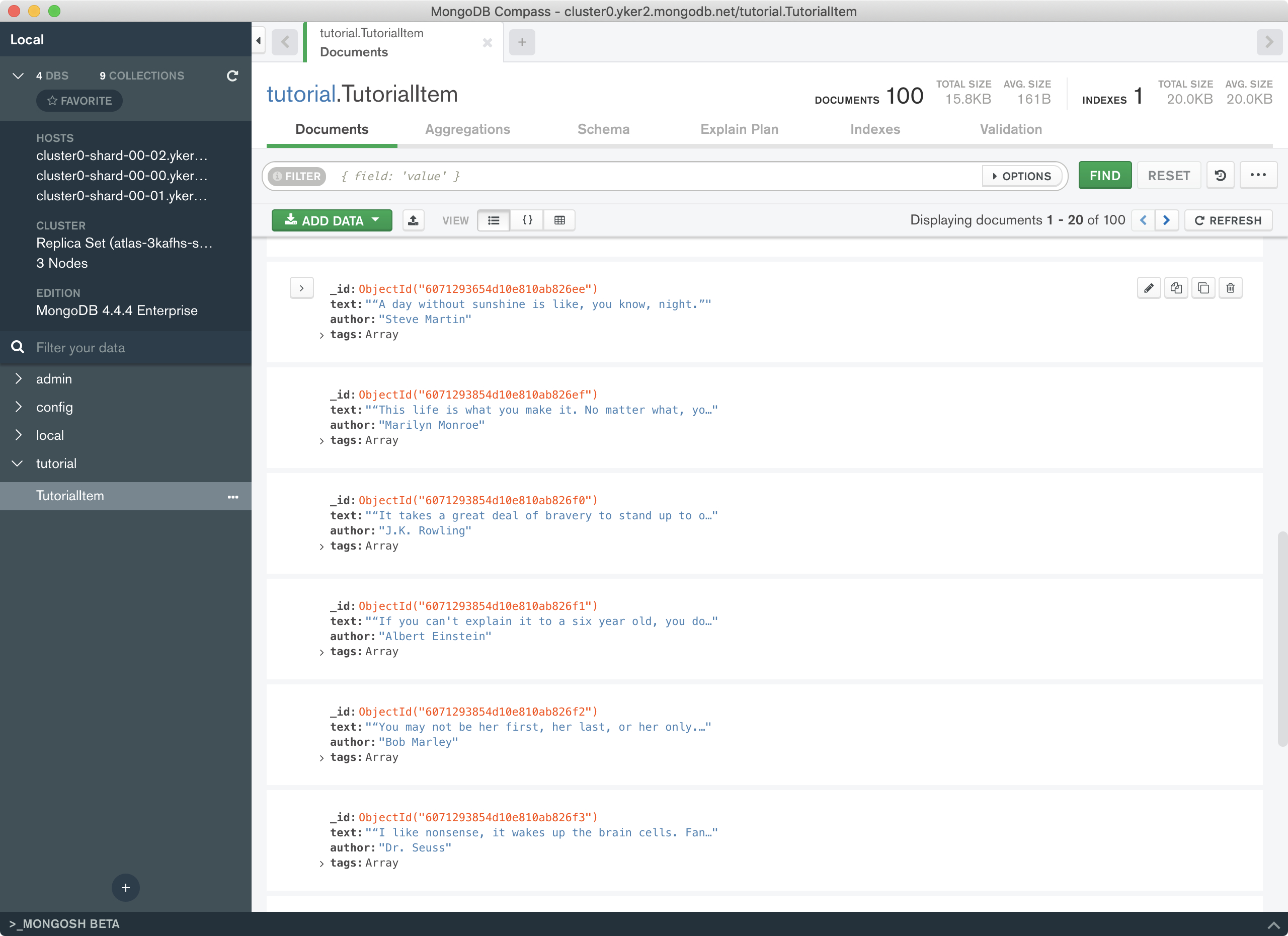
Task: Create a database with plus button
Action: [125, 887]
